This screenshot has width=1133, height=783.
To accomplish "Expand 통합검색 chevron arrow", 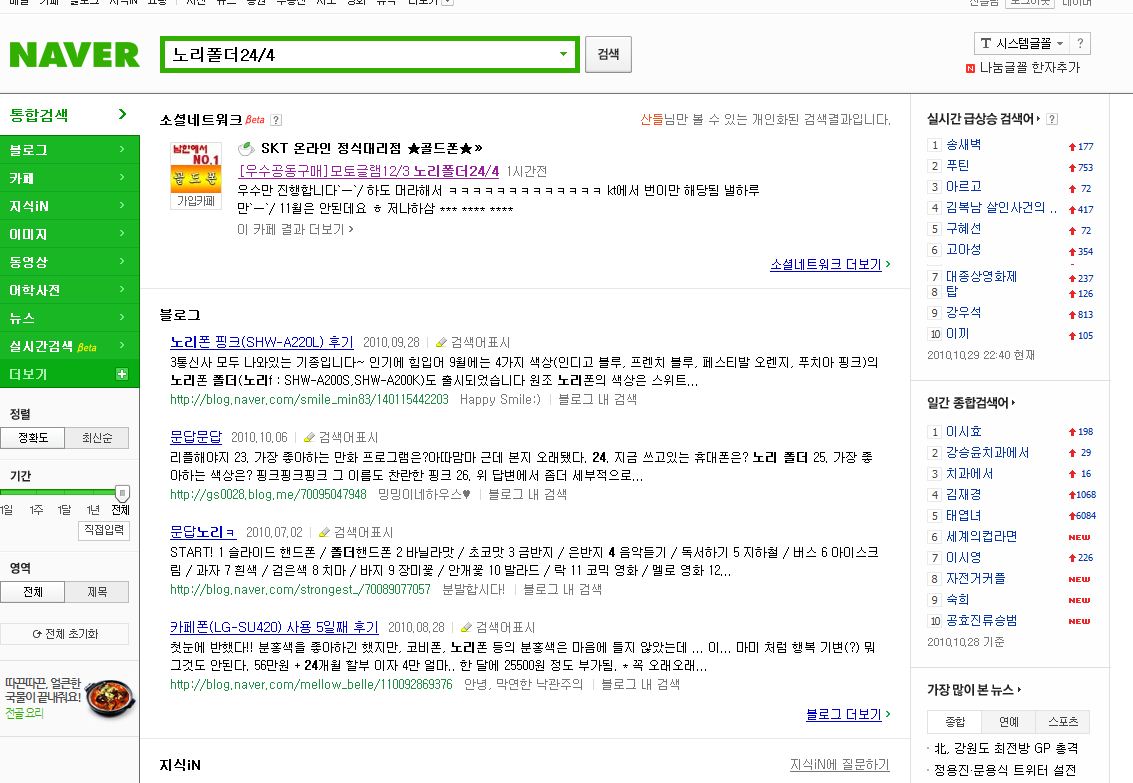I will tap(122, 114).
